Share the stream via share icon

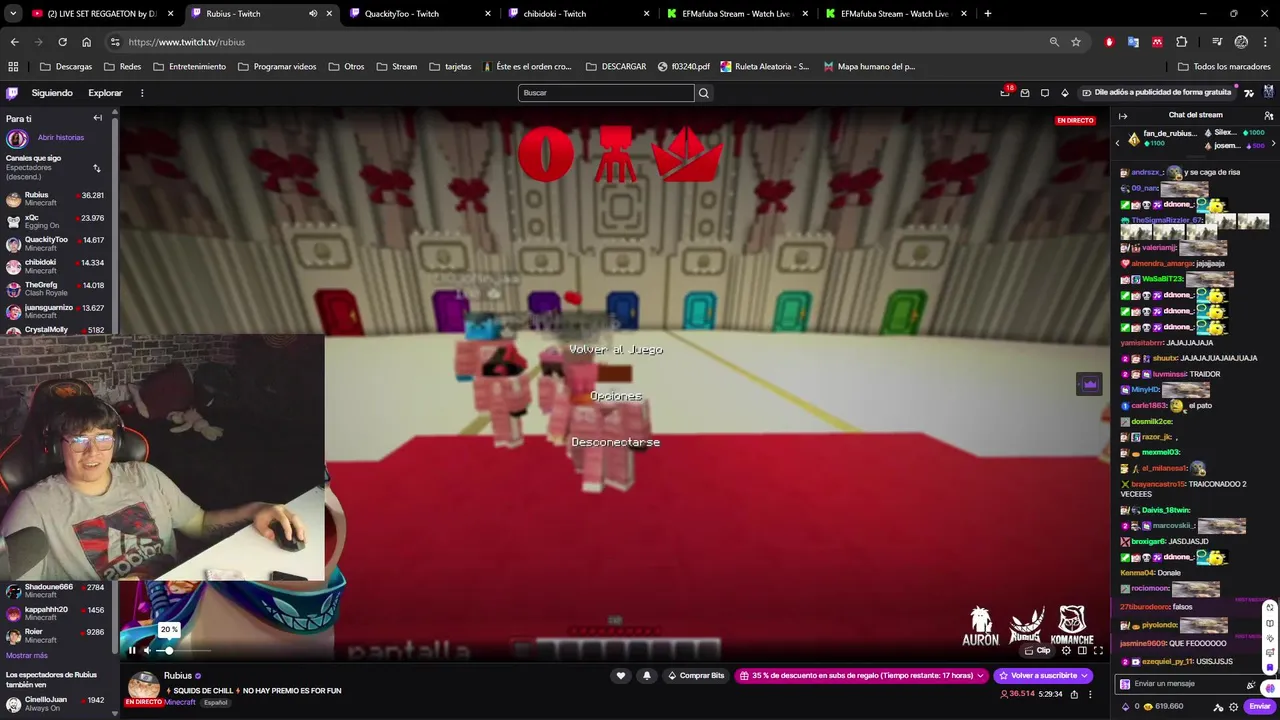point(1074,694)
